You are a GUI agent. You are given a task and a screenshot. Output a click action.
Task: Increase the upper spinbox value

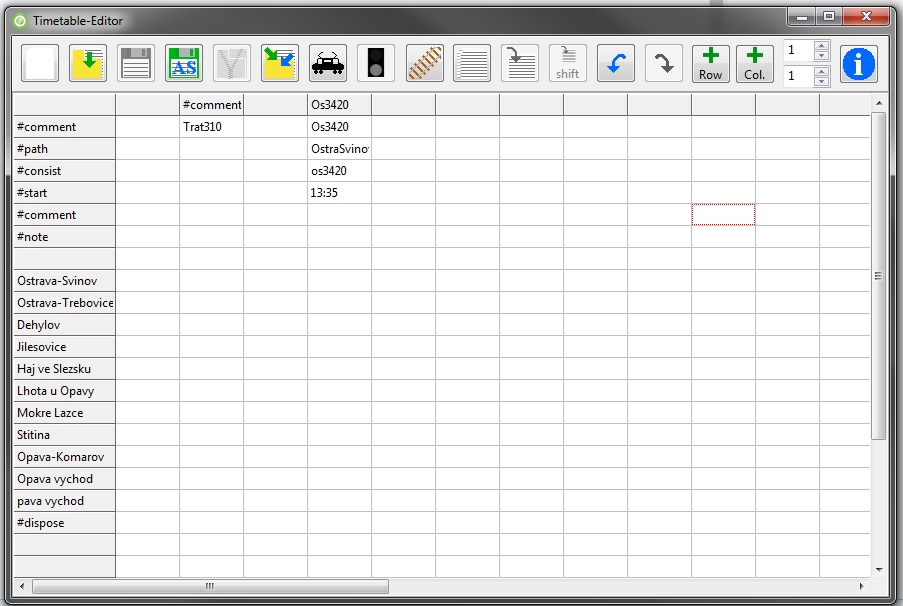[821, 45]
